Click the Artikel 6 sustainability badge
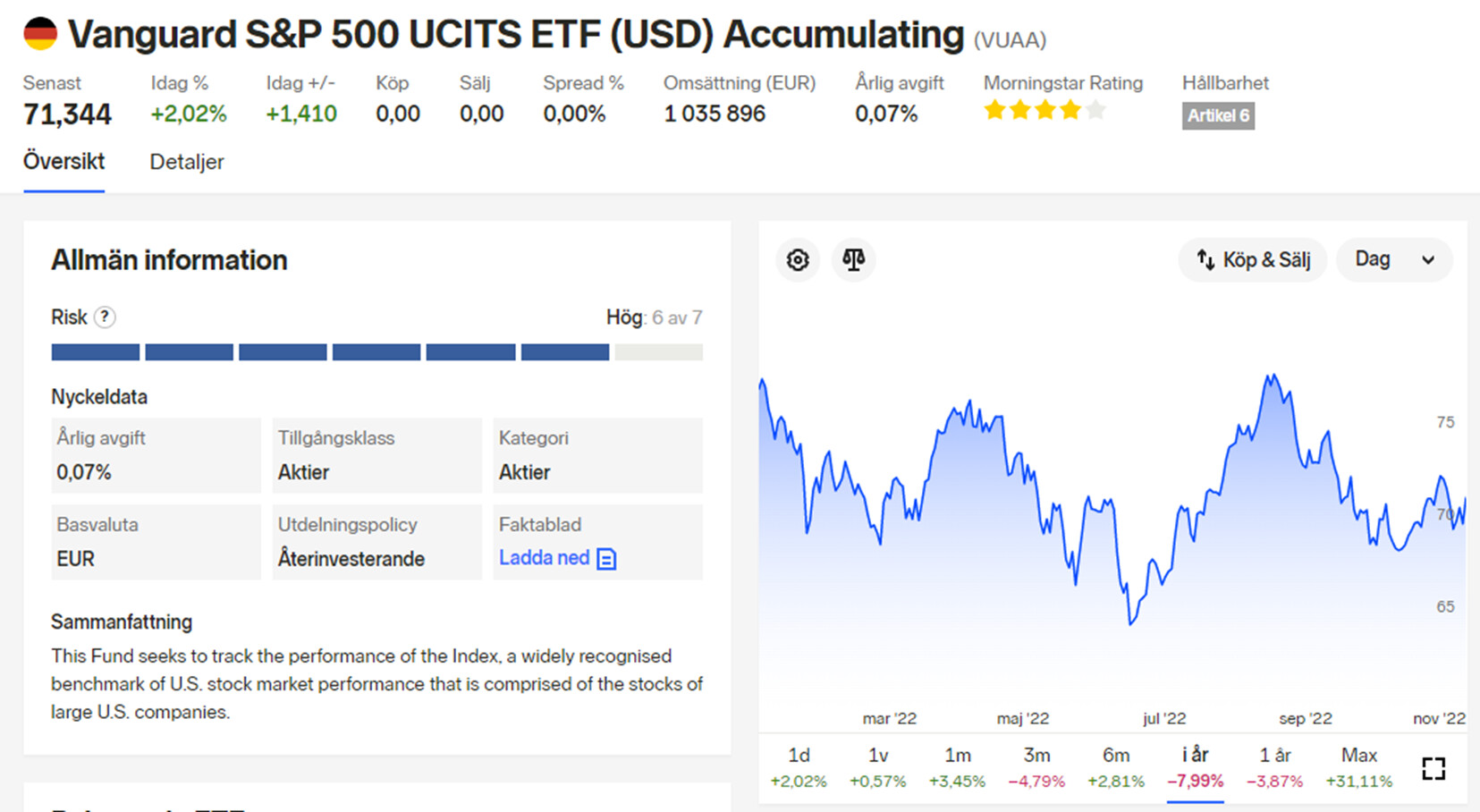 coord(1217,115)
